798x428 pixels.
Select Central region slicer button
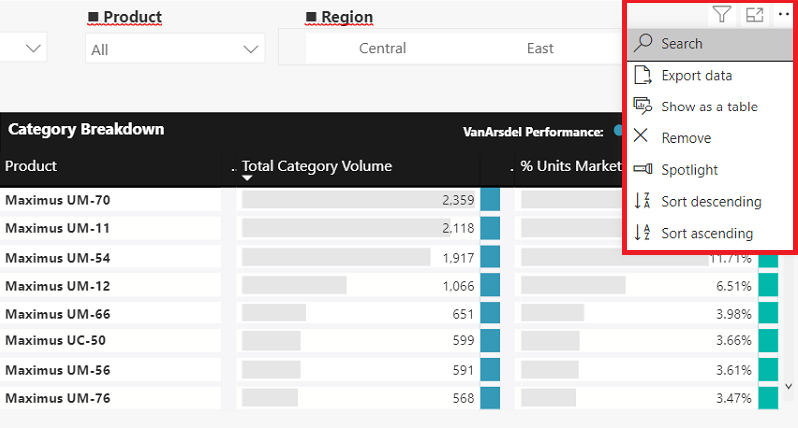[x=382, y=48]
